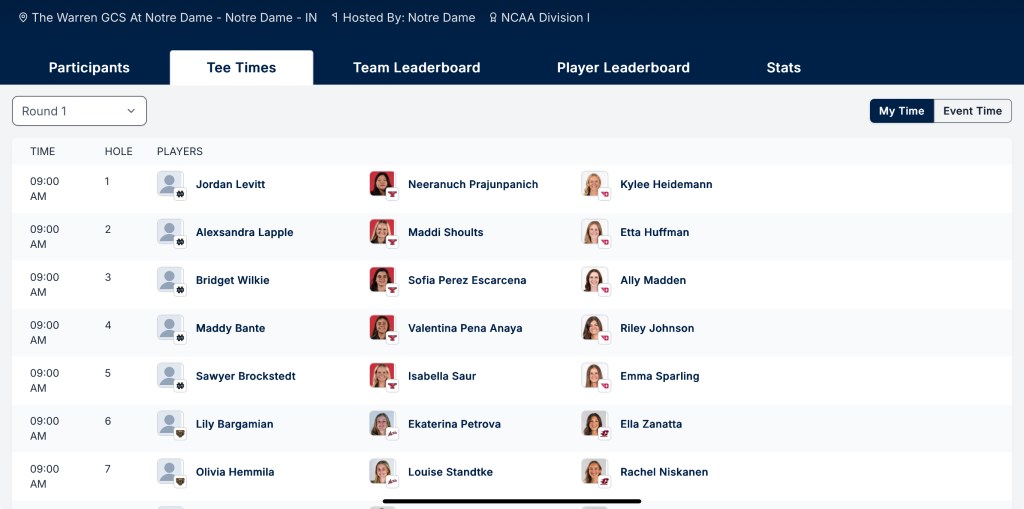The image size is (1024, 509).
Task: Open Emma Sparling's player name link
Action: (x=659, y=376)
